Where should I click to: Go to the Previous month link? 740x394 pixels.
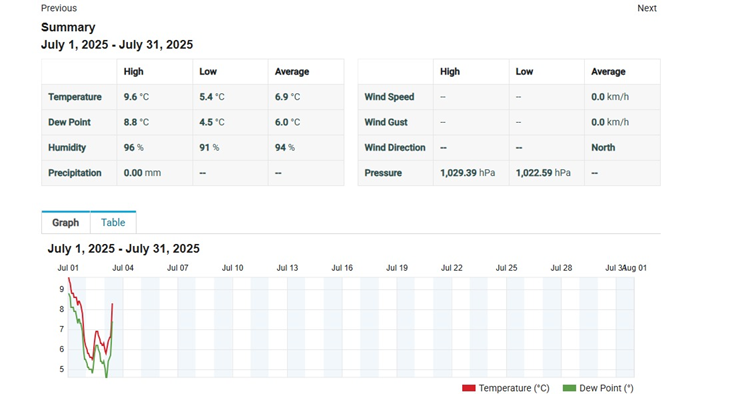pyautogui.click(x=59, y=8)
